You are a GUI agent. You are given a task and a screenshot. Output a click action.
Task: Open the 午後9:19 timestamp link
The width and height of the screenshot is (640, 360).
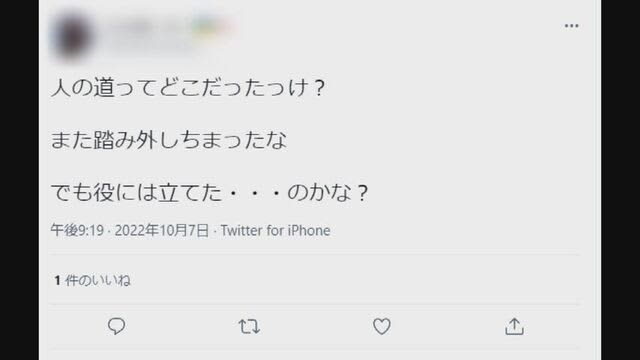pos(77,231)
